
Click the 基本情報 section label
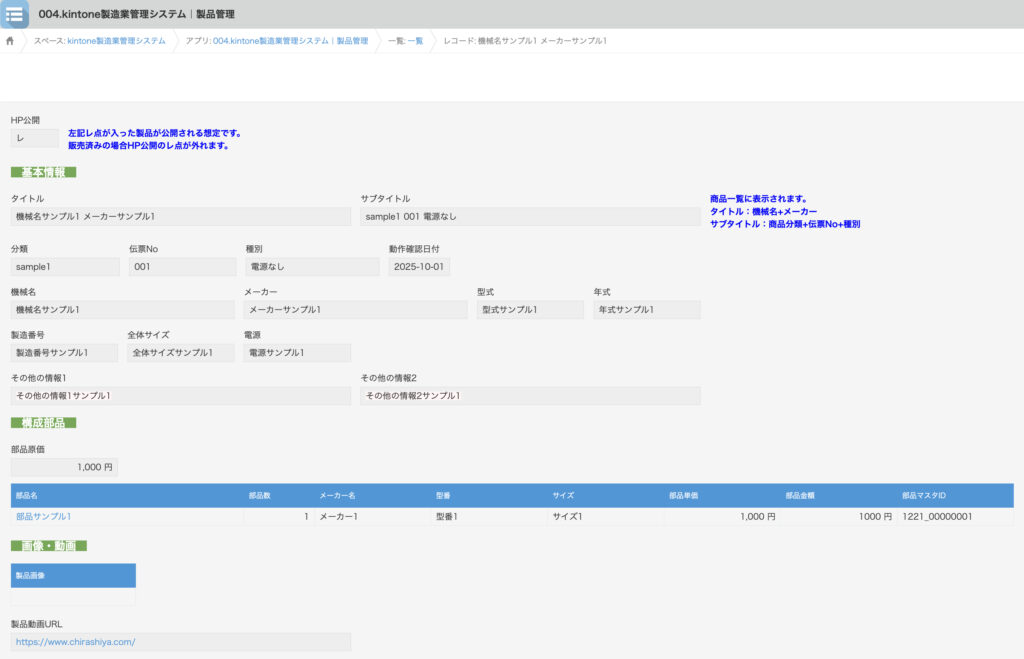(44, 172)
